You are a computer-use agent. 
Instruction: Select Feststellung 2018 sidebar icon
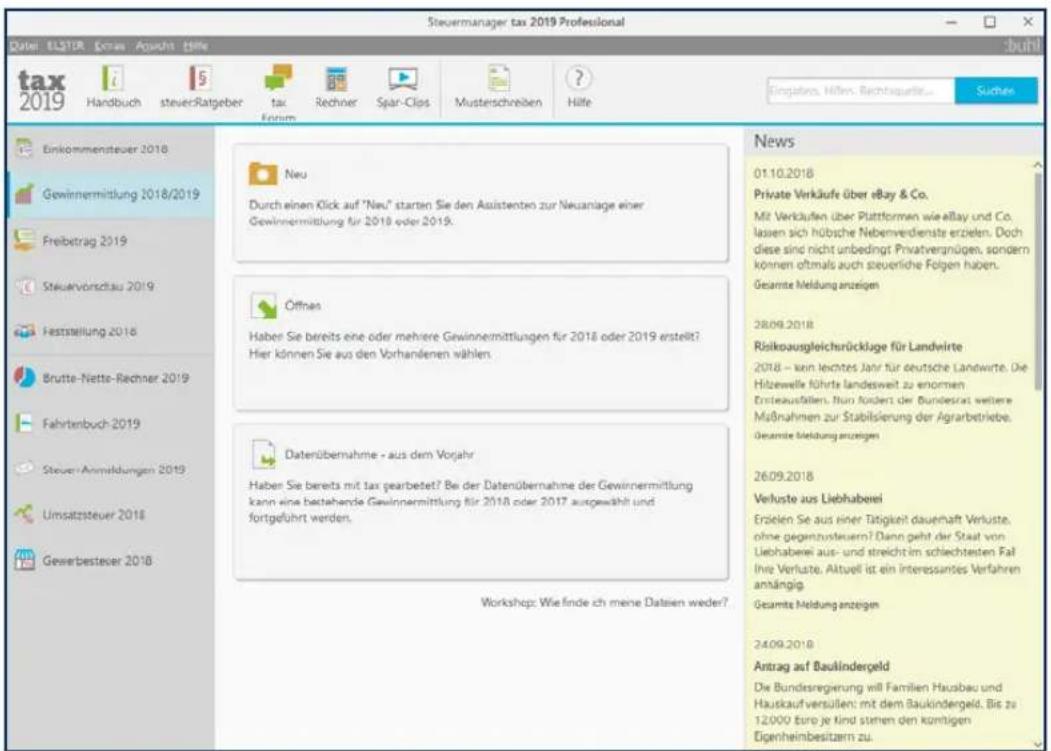[24, 331]
